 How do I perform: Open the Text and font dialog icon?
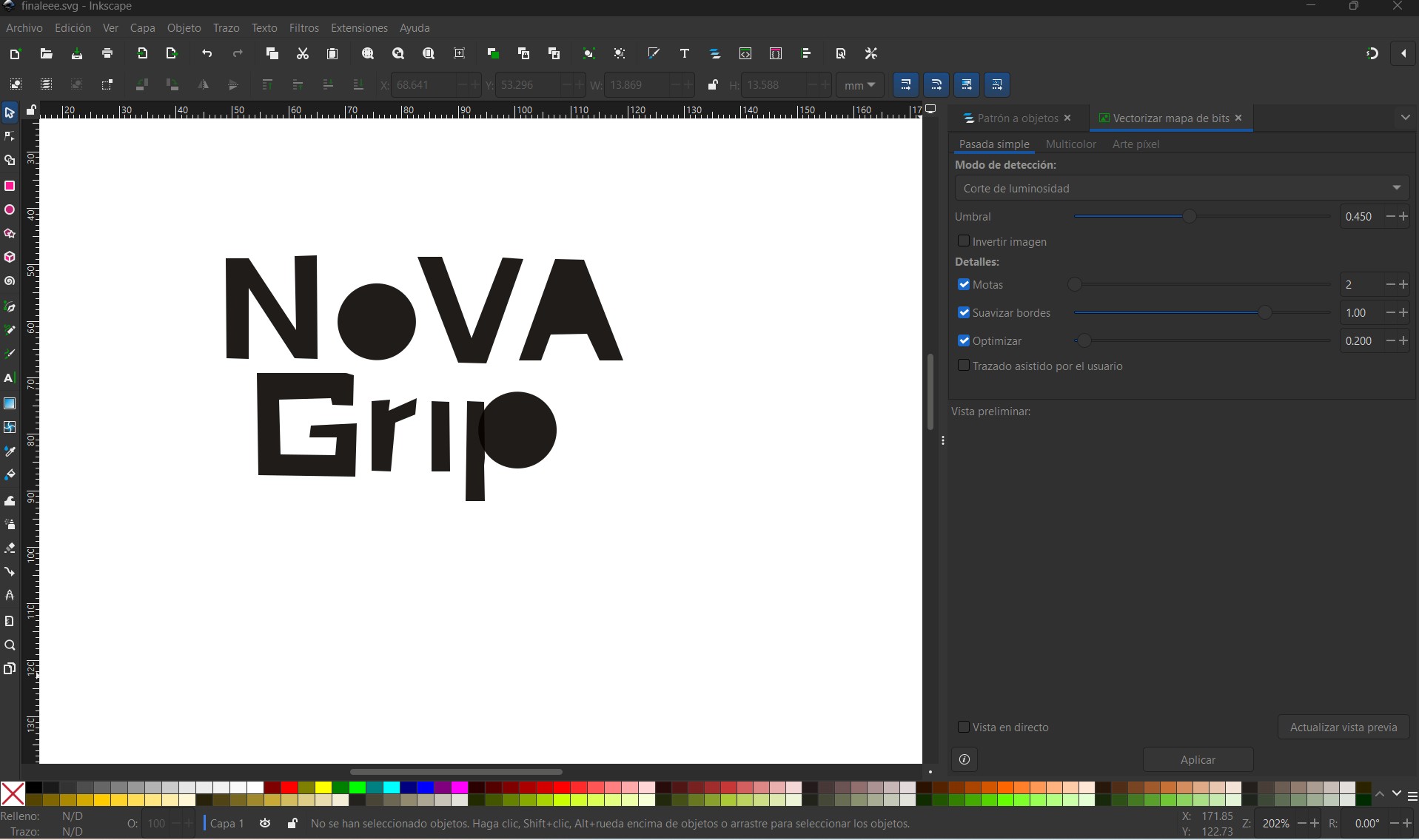(684, 53)
